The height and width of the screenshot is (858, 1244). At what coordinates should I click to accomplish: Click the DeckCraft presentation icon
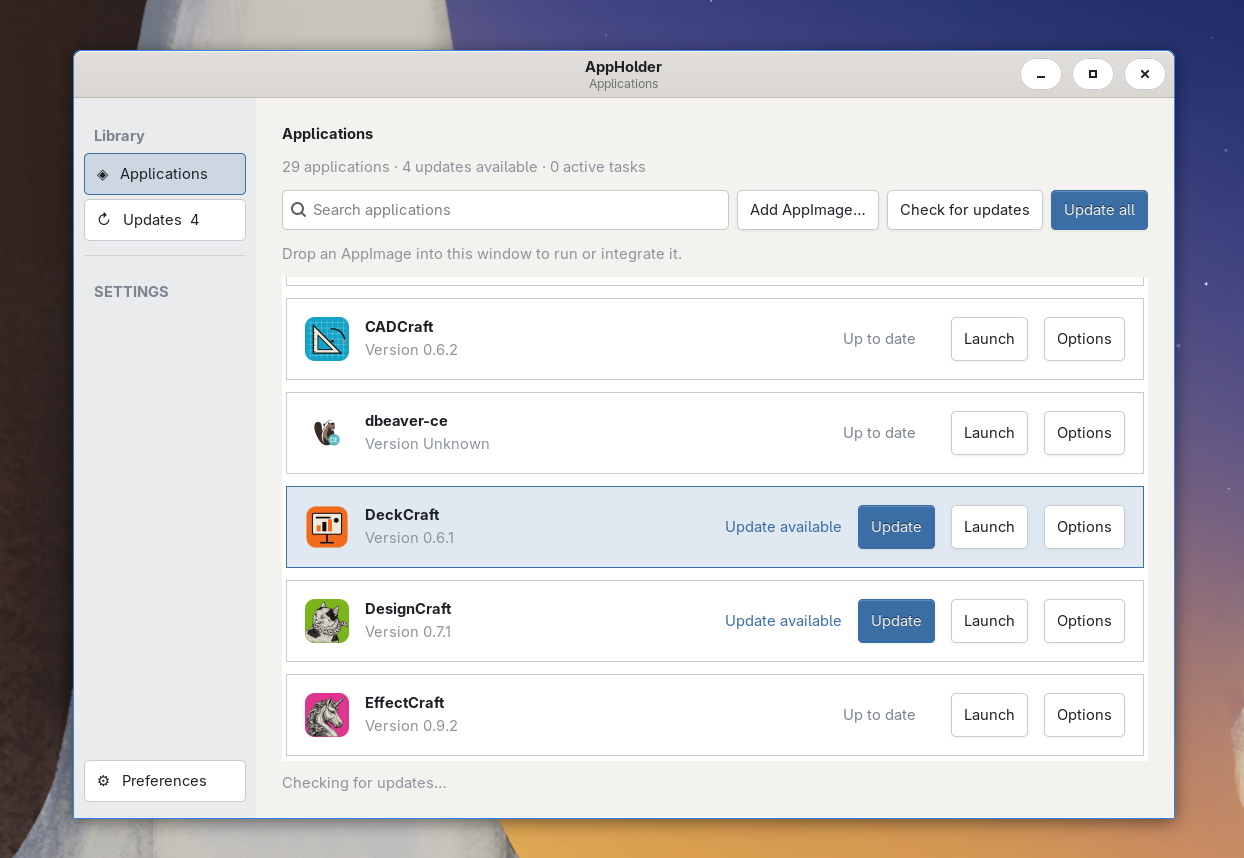[x=327, y=527]
